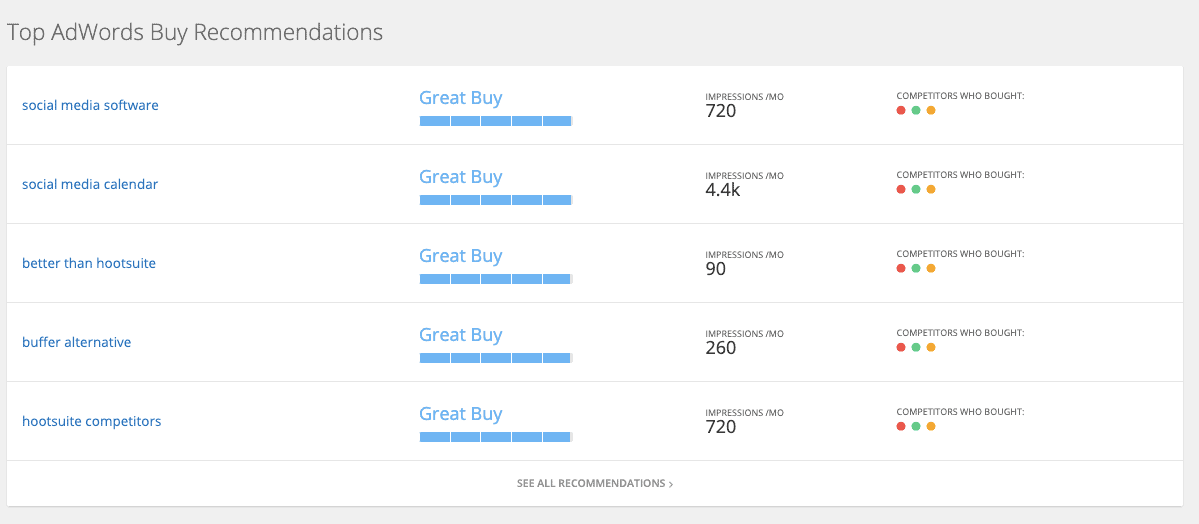Click Great Buy label for better than hootsuite
The width and height of the screenshot is (1199, 524).
point(460,256)
